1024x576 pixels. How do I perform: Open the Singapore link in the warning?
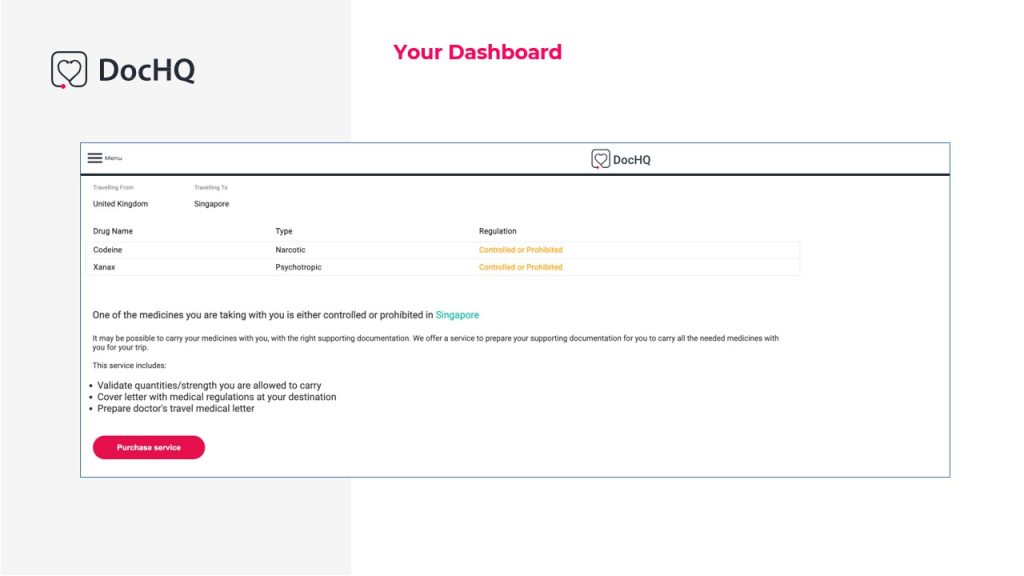coord(457,315)
